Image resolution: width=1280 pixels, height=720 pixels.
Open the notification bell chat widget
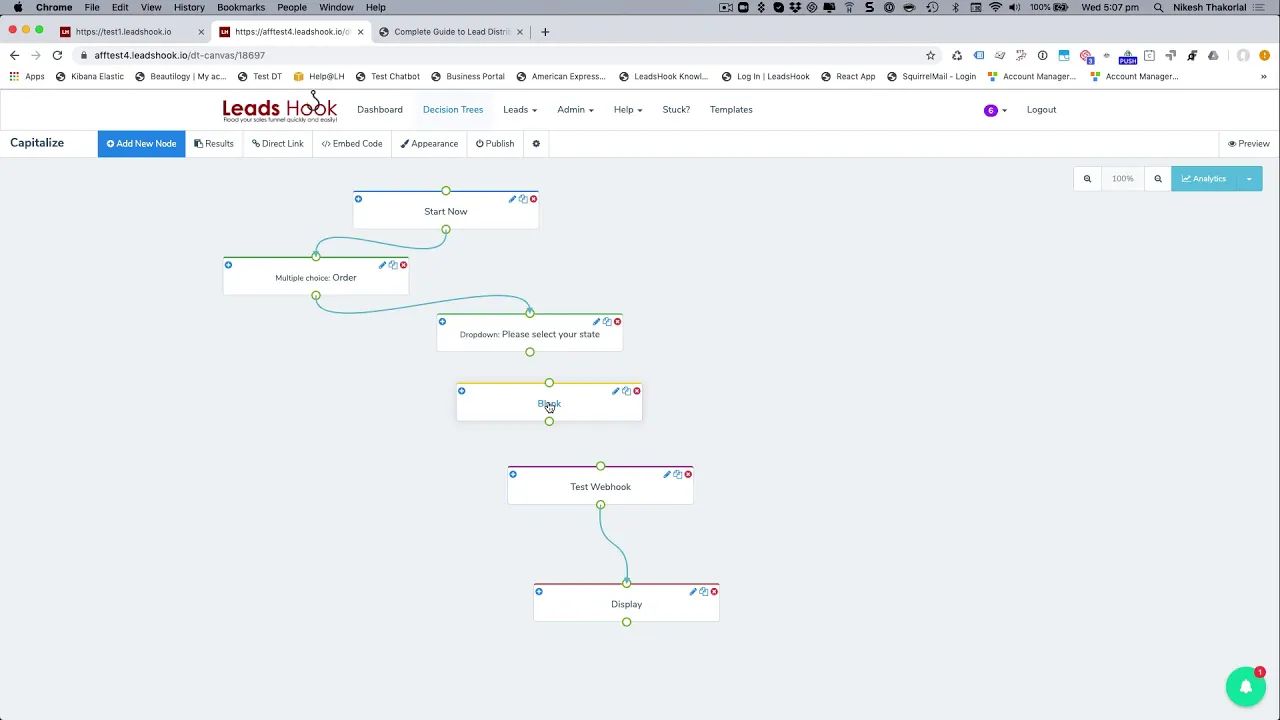pos(1246,687)
